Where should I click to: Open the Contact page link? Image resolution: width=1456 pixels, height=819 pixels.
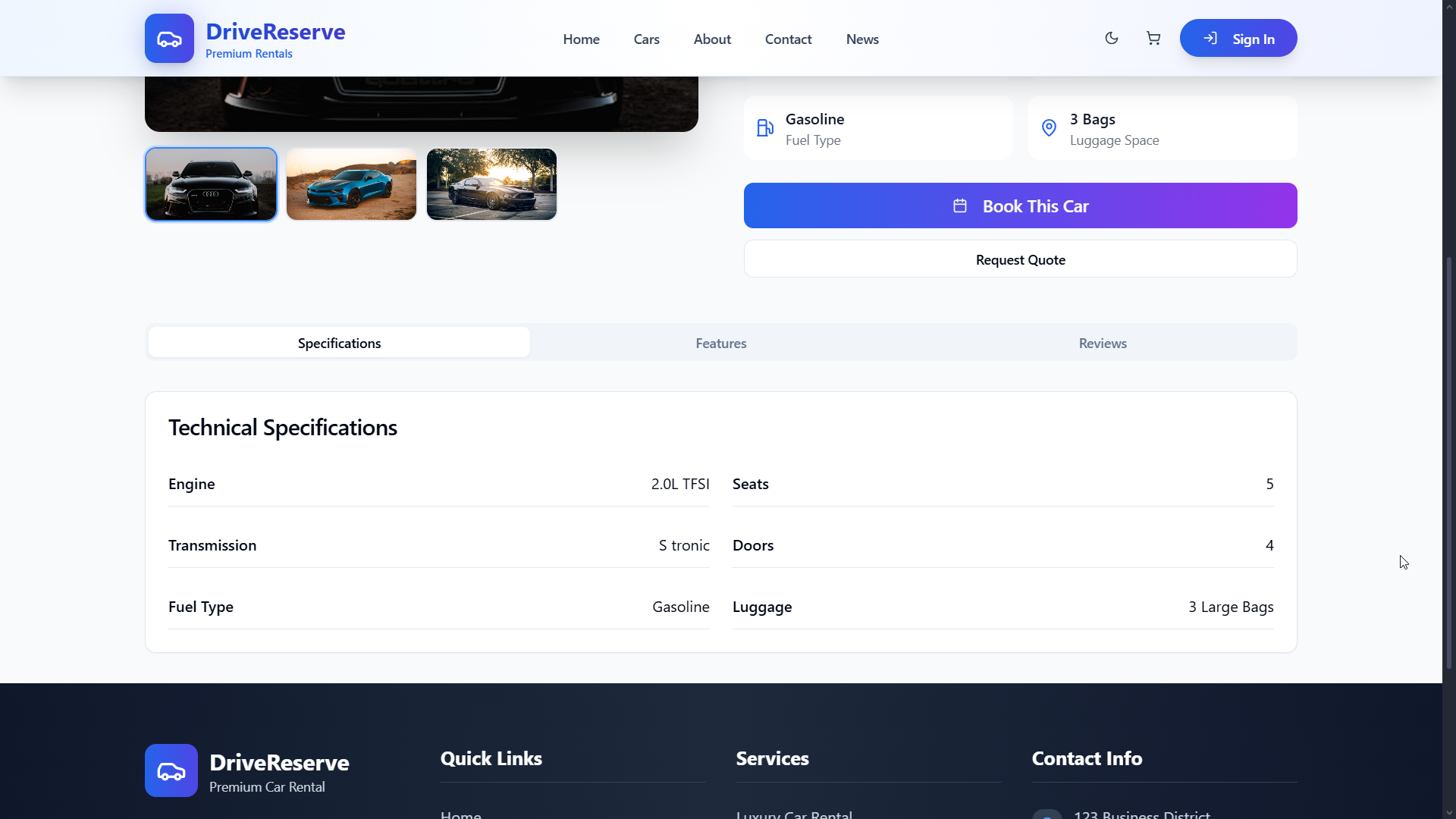coord(788,39)
